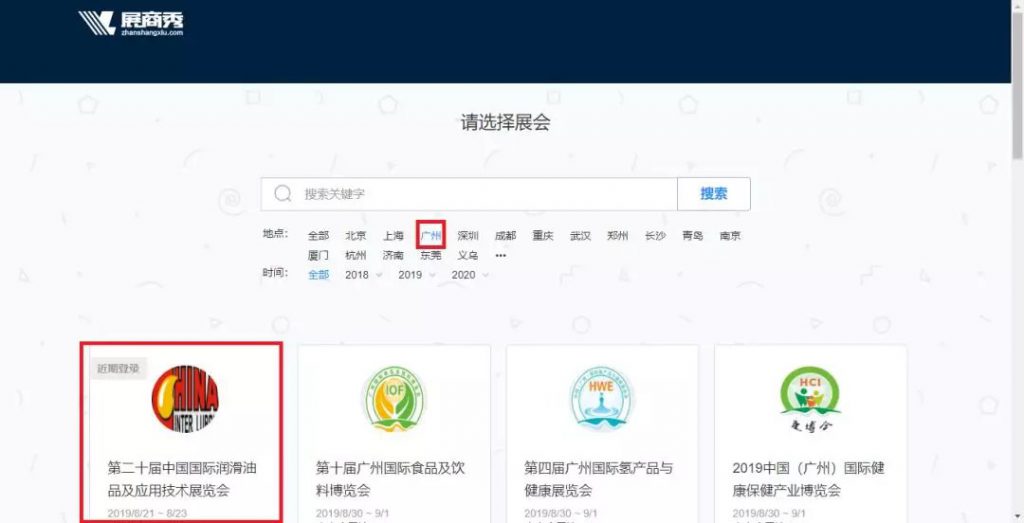Screen dimensions: 1024x523
Task: Filter exhibitions by 厦门
Action: (x=319, y=255)
